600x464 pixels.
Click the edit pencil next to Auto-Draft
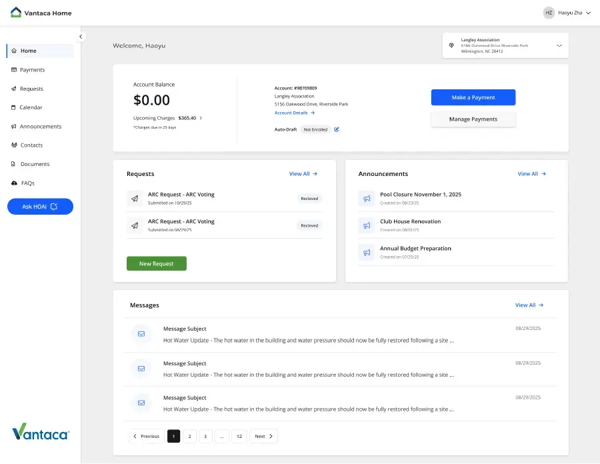(x=337, y=130)
